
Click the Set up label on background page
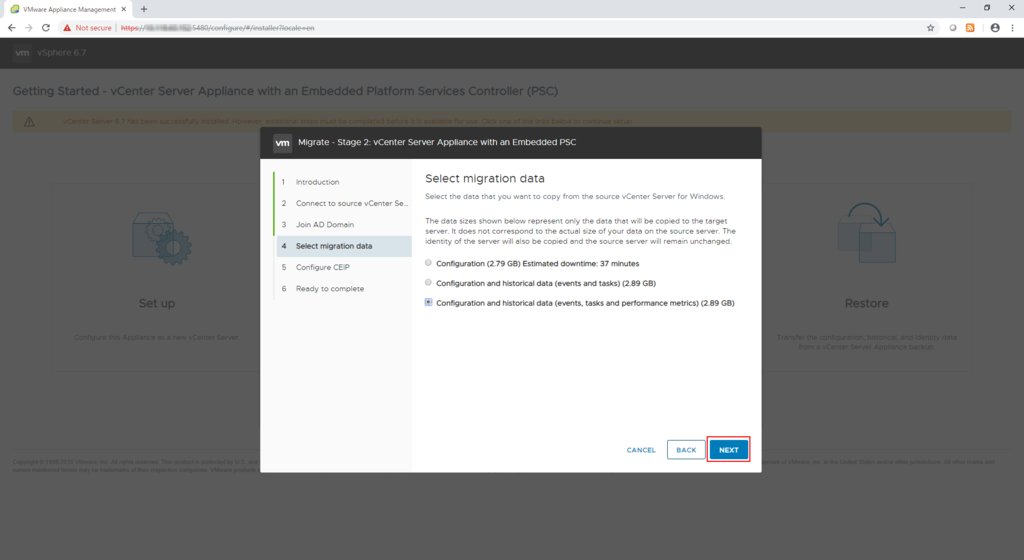157,303
